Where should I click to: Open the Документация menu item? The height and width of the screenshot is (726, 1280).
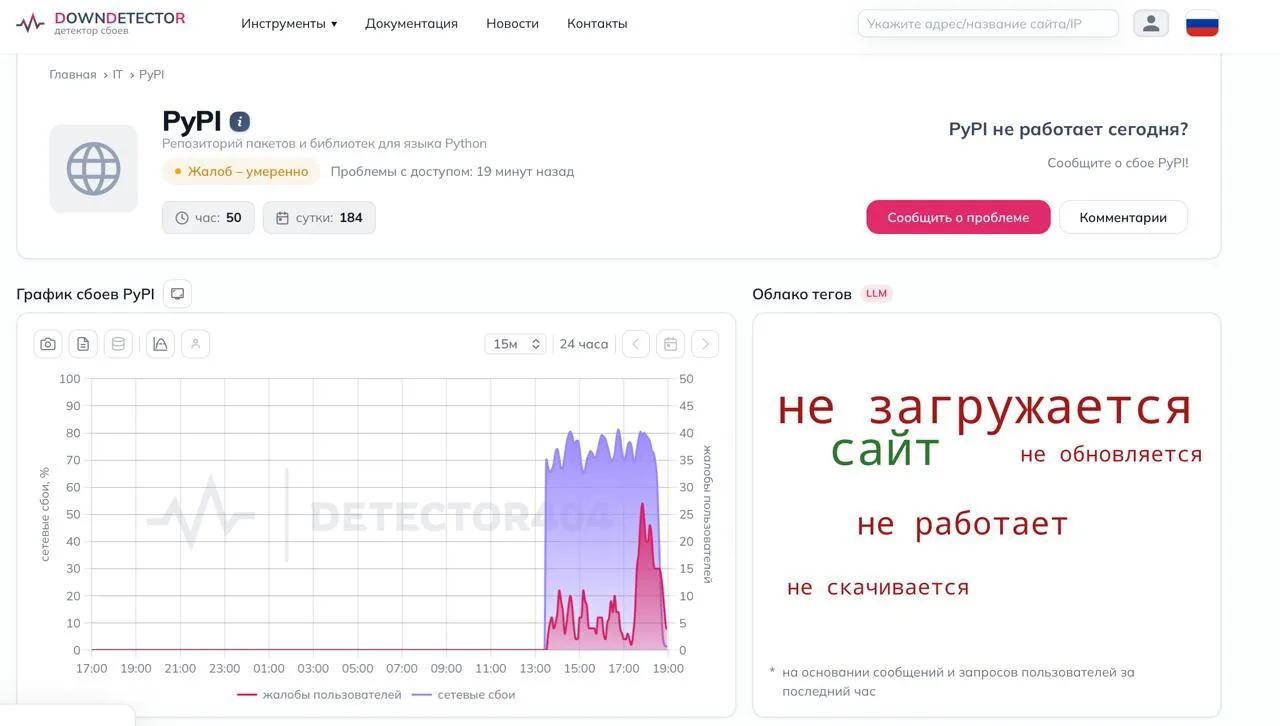pos(411,23)
